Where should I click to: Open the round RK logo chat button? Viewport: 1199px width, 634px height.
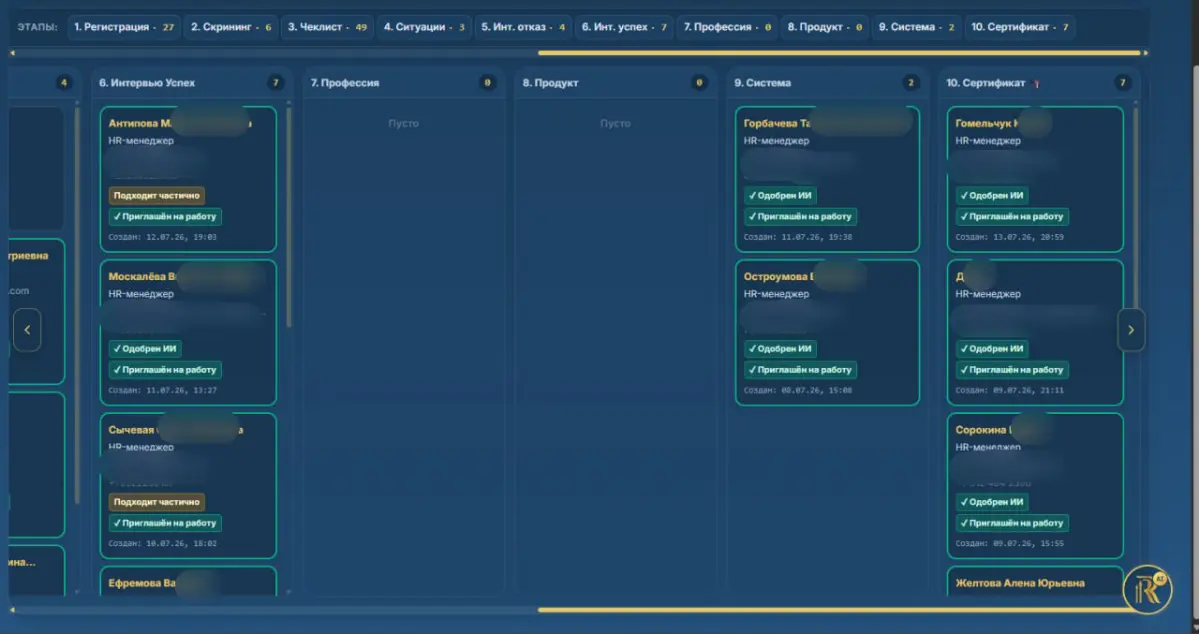tap(1147, 590)
